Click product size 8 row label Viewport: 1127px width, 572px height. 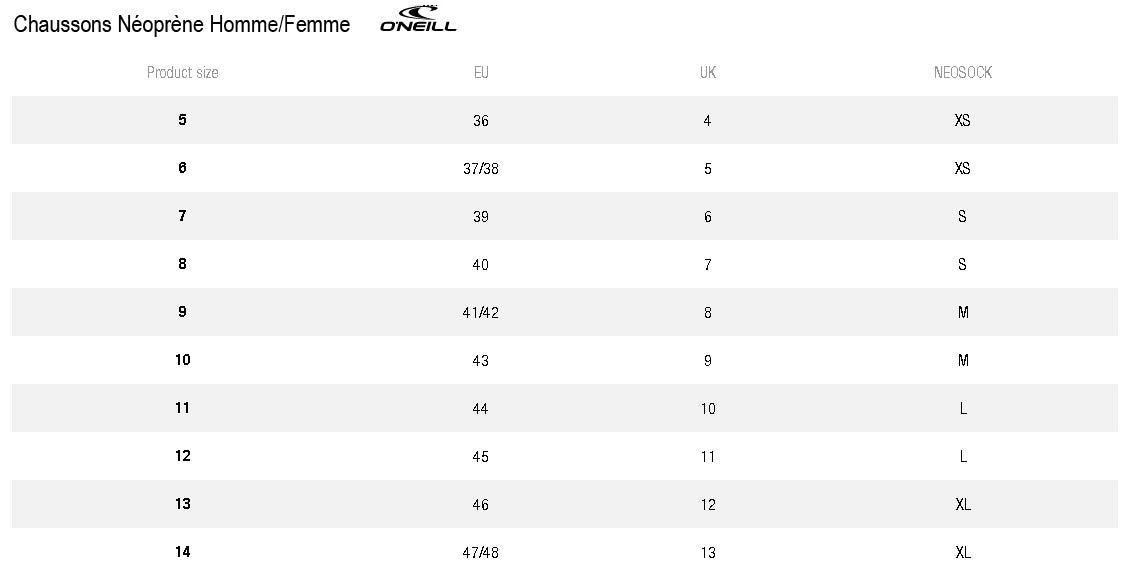pyautogui.click(x=183, y=264)
